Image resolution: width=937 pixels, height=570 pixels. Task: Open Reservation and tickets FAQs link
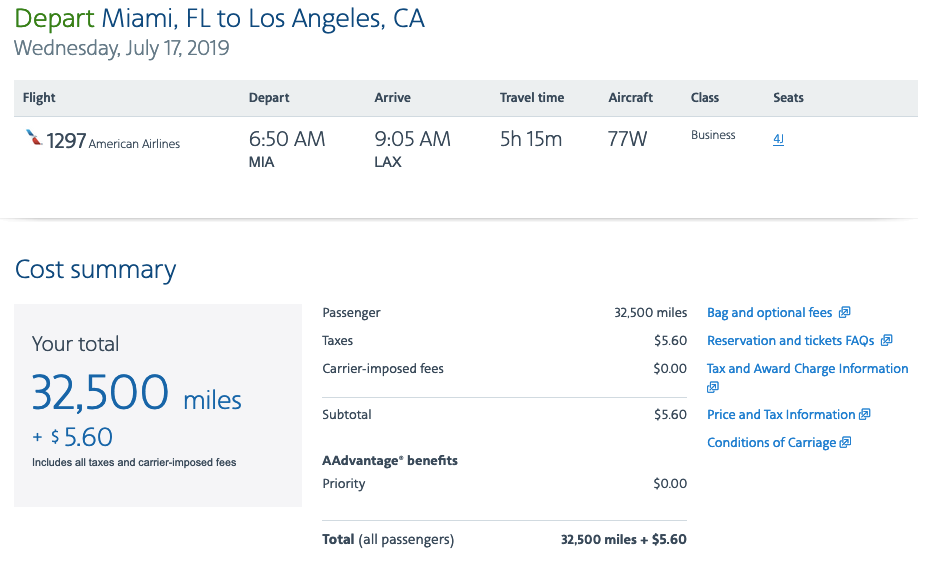click(790, 341)
